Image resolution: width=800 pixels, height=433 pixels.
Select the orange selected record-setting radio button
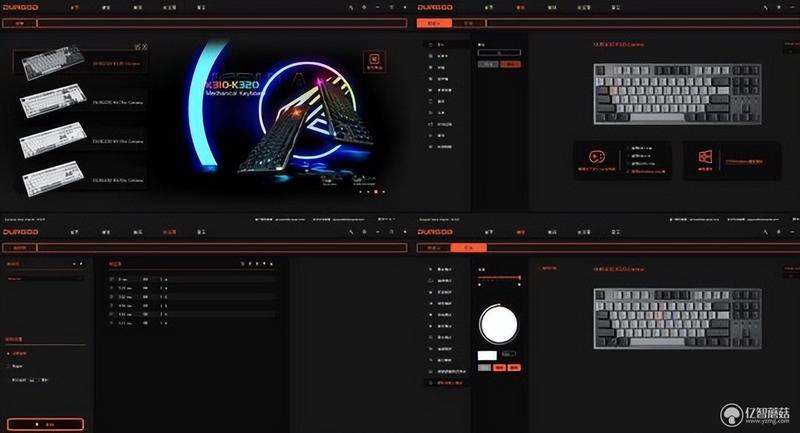click(8, 353)
